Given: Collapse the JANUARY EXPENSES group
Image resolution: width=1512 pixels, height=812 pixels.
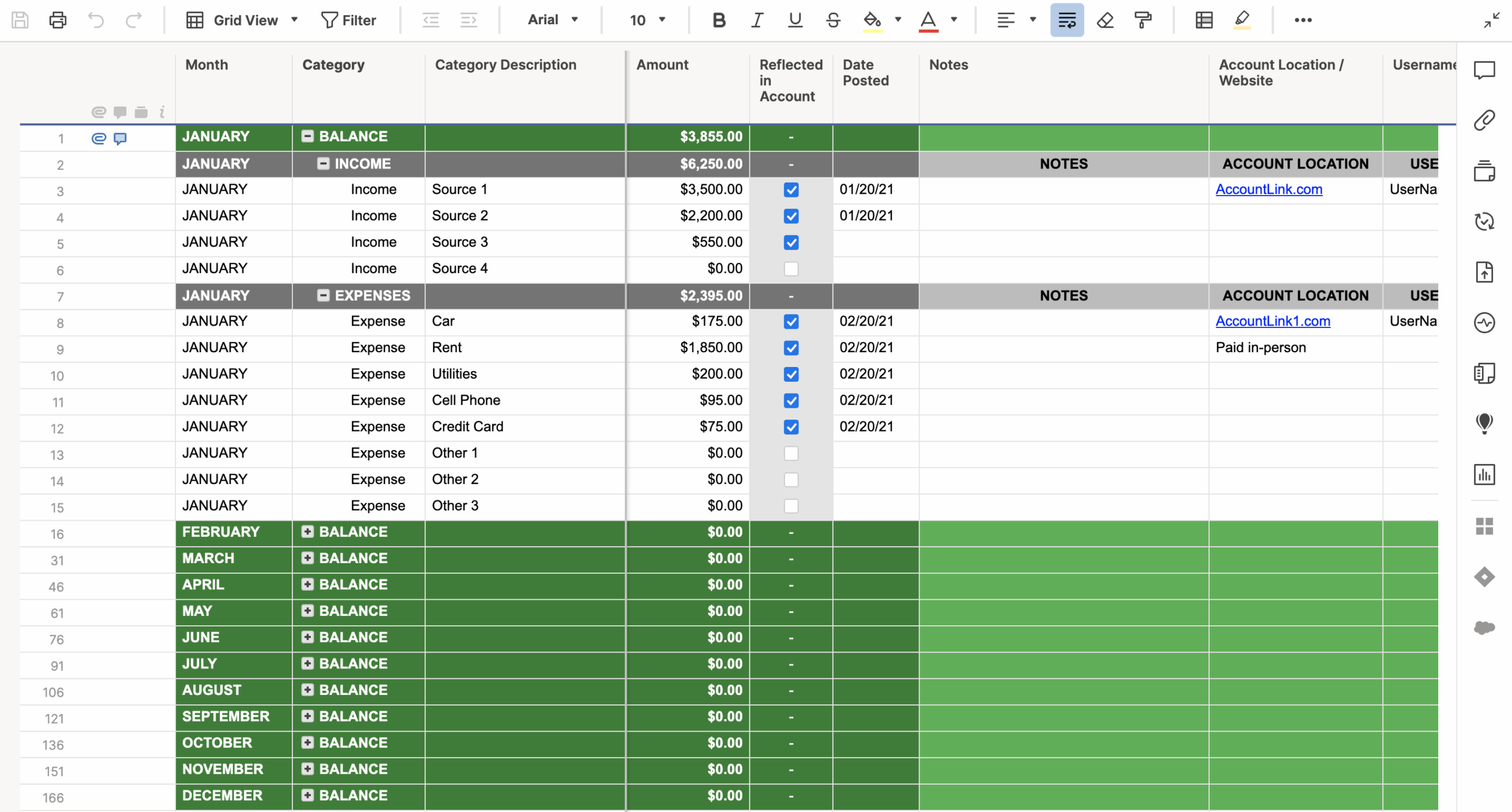Looking at the screenshot, I should point(323,295).
